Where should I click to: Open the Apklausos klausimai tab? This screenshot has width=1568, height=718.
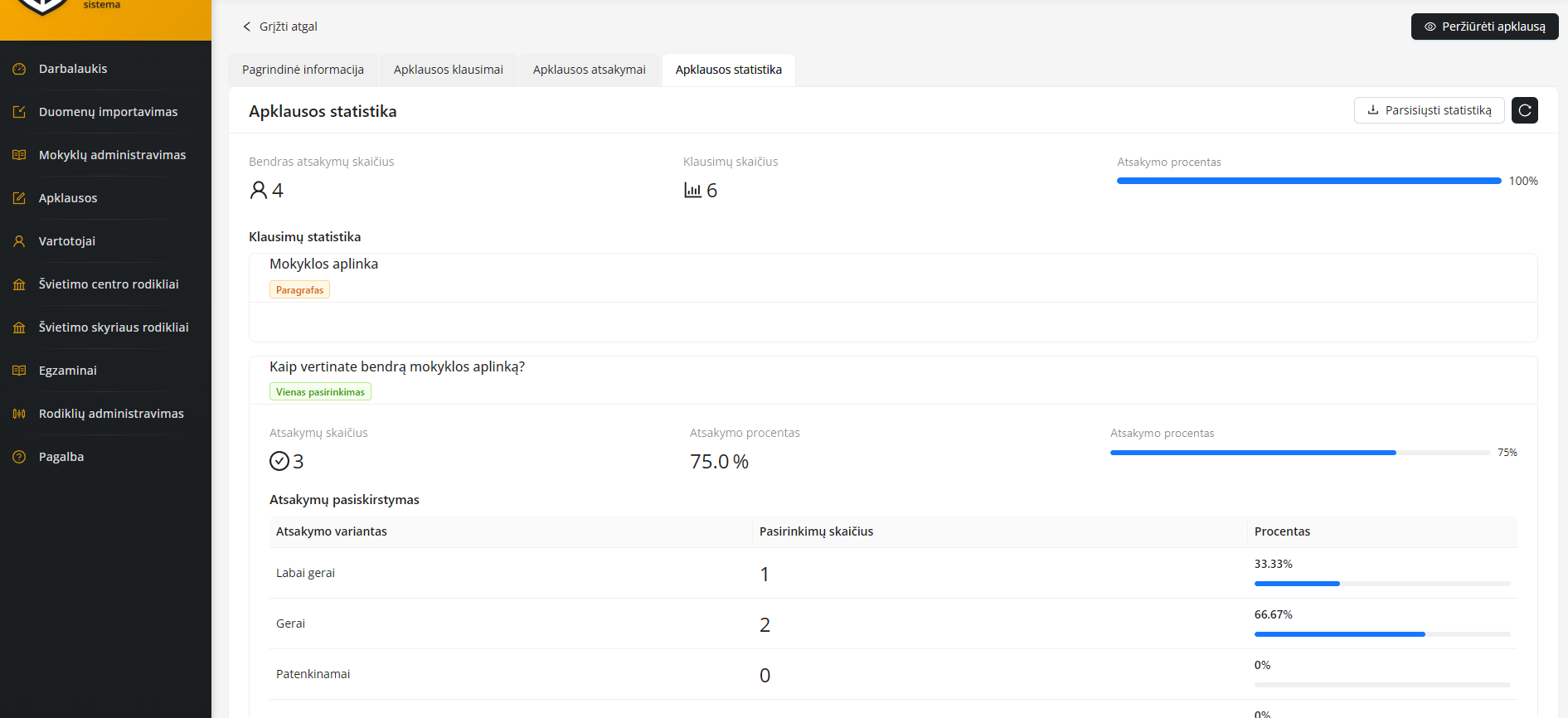448,70
